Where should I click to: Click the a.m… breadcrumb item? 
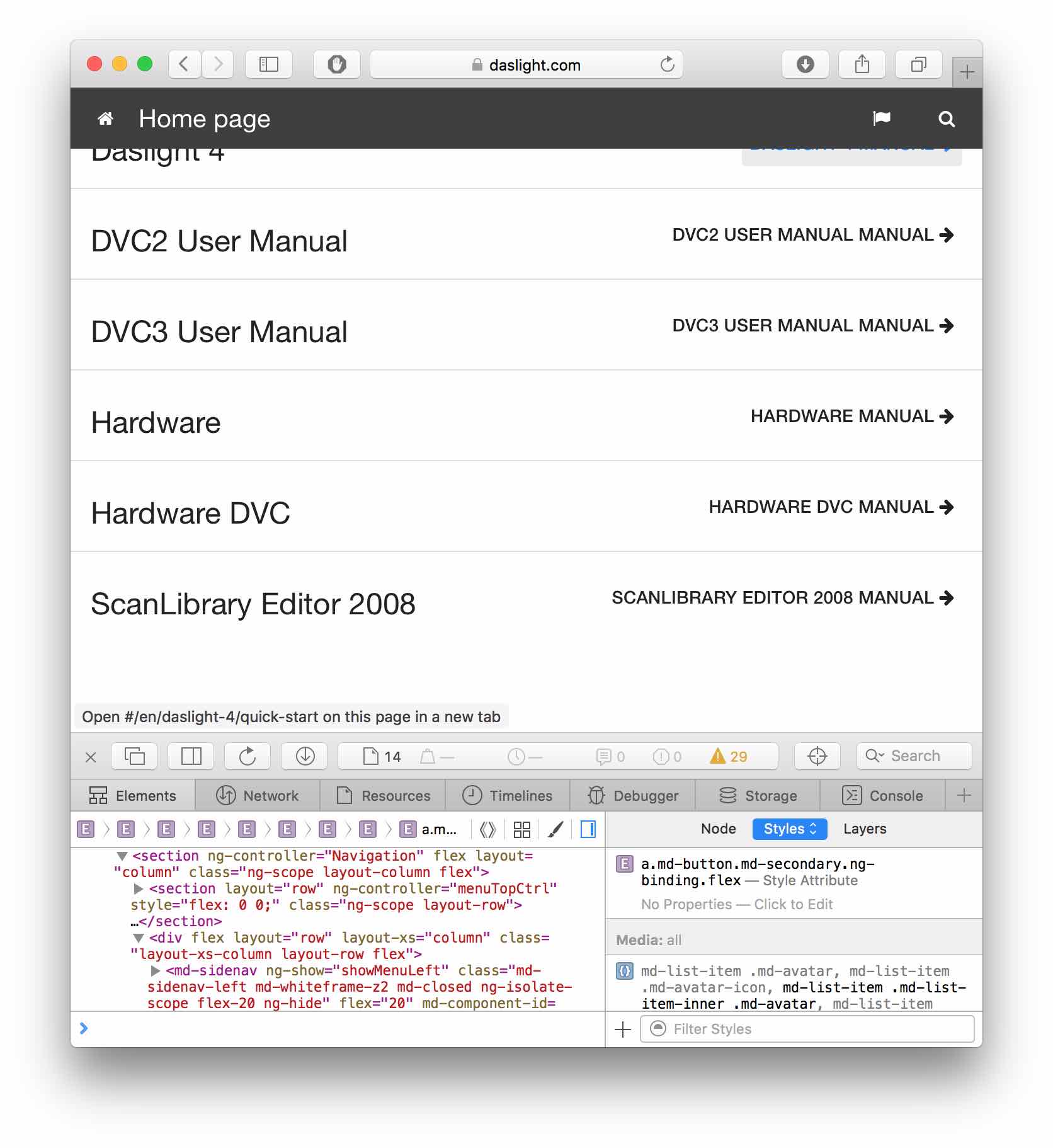tap(428, 830)
